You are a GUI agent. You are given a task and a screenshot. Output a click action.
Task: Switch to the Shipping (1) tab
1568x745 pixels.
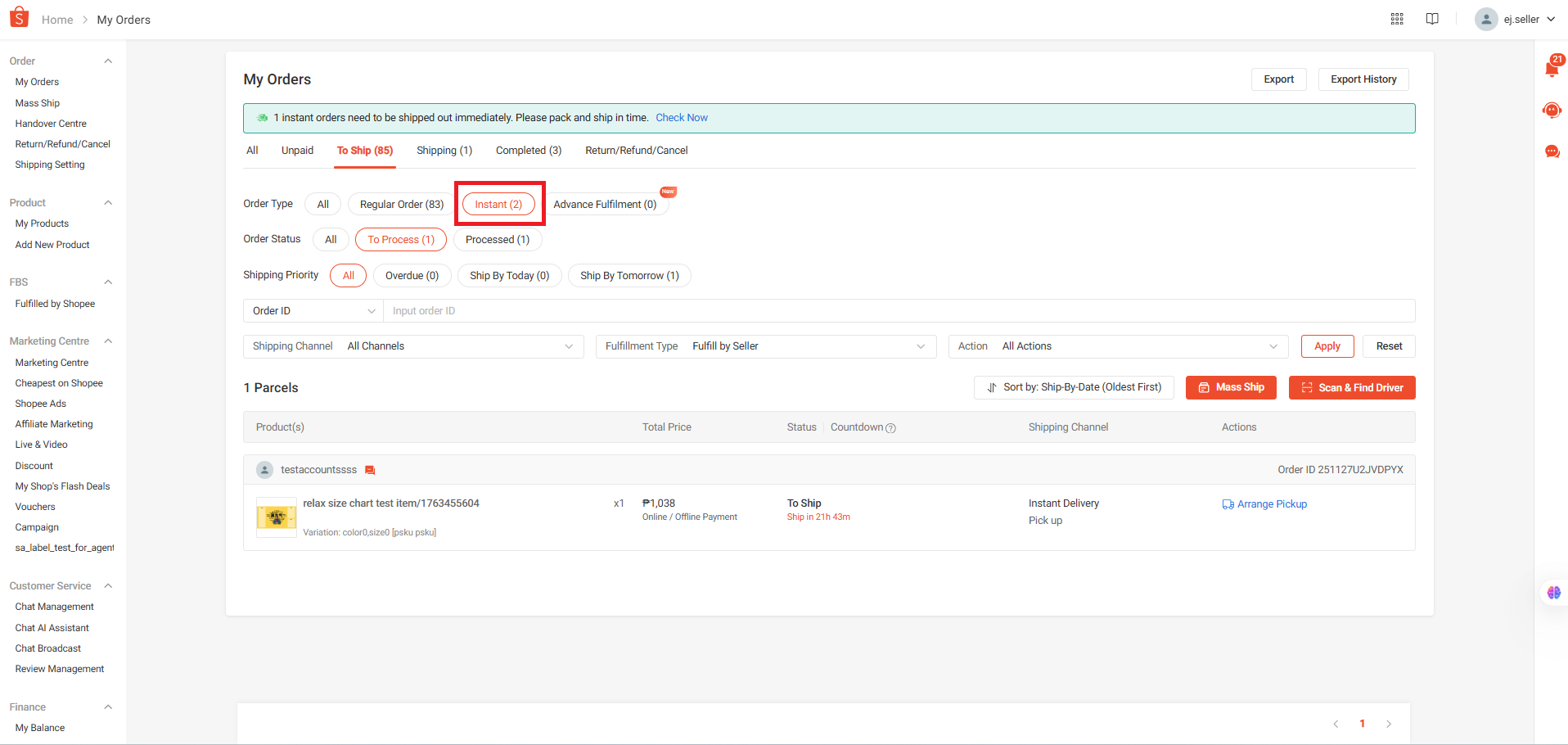point(444,151)
